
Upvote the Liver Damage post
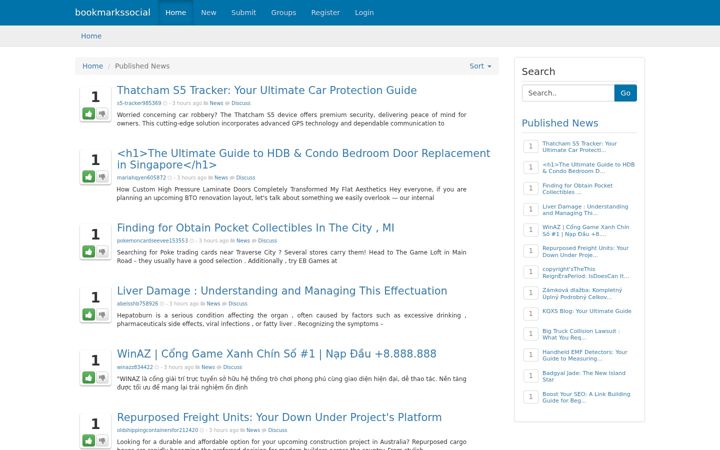pos(89,315)
